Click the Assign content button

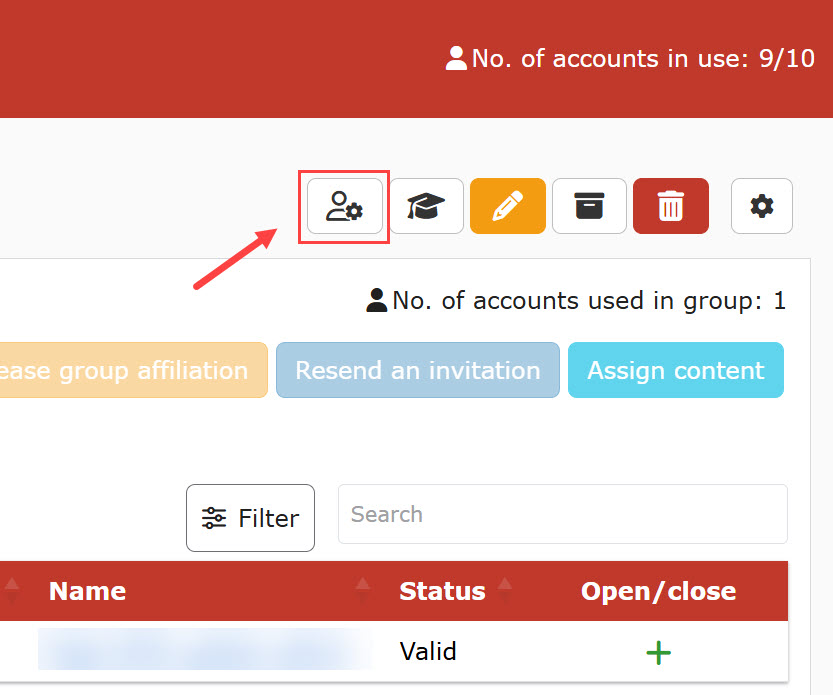coord(675,370)
